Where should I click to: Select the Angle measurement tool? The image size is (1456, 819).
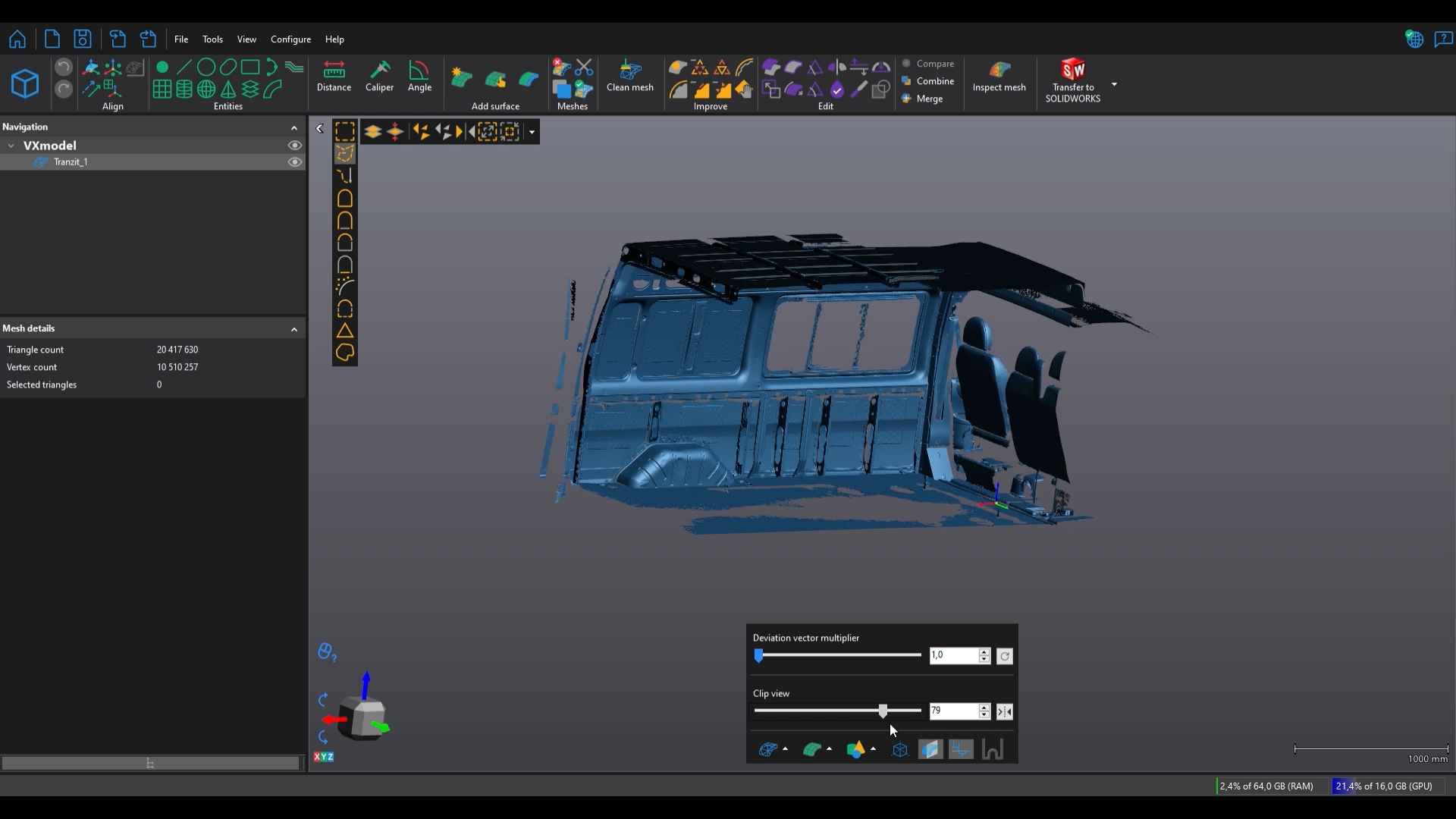point(419,76)
